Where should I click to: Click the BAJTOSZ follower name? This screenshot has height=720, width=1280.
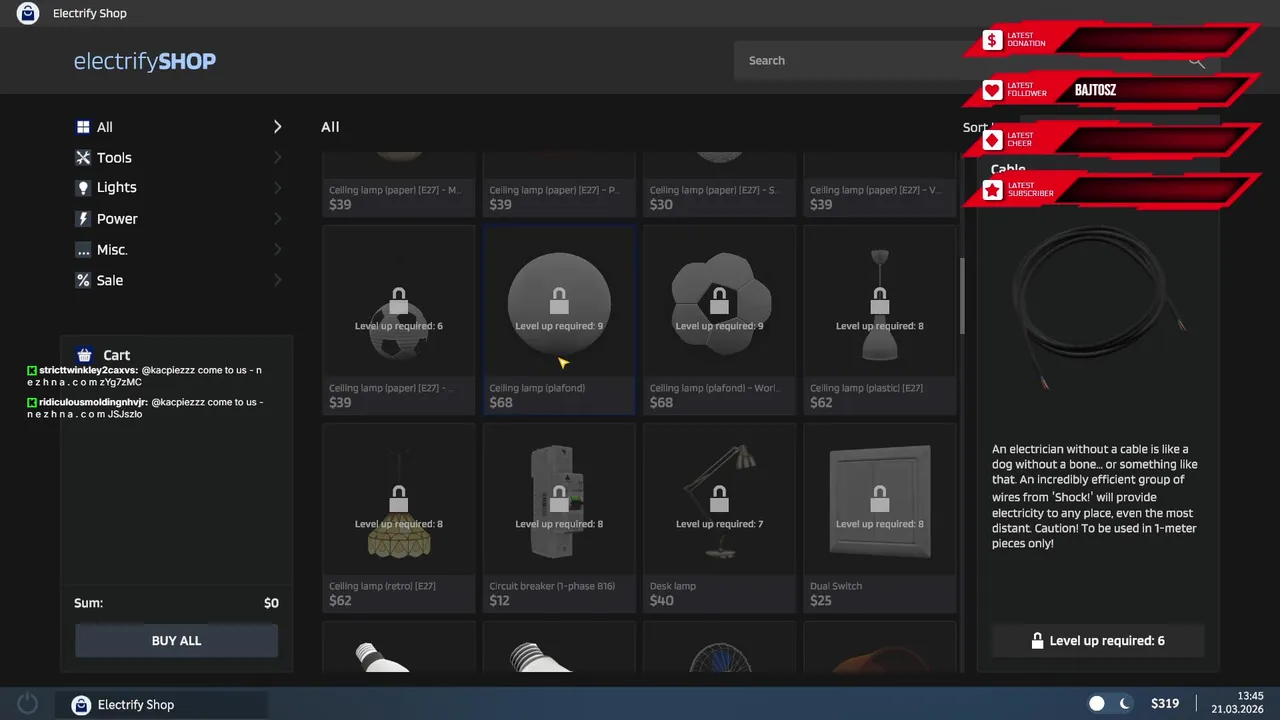(x=1095, y=90)
